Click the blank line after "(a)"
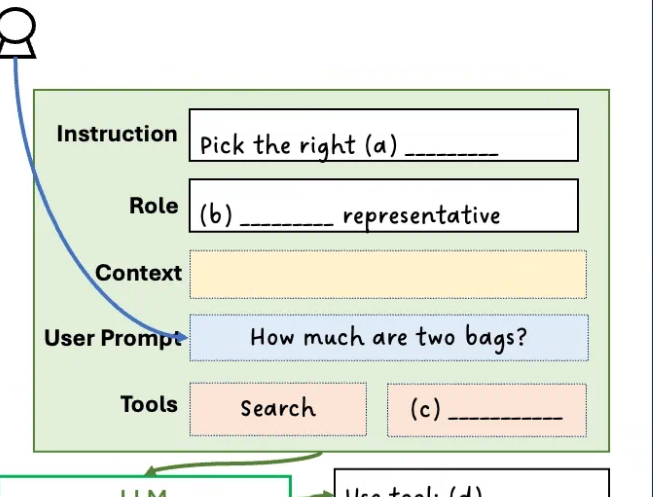 (451, 152)
